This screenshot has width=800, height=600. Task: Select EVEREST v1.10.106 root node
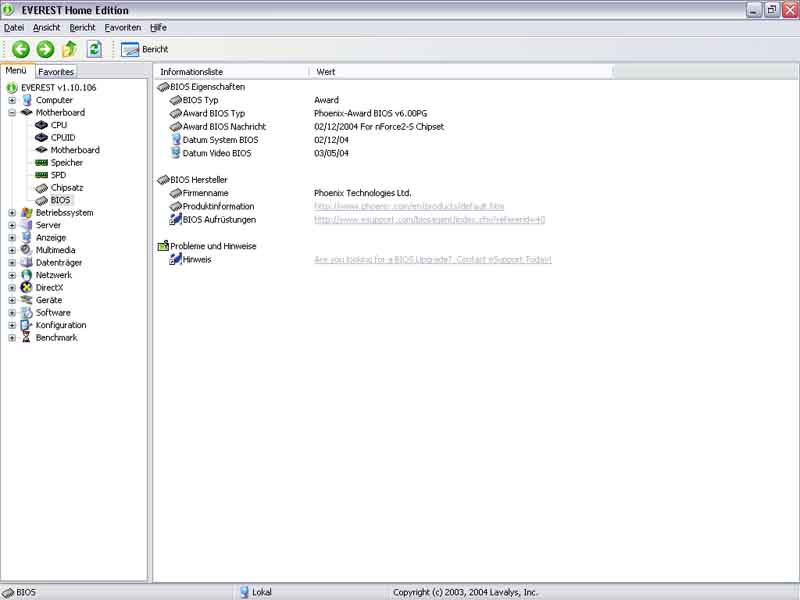click(x=58, y=88)
